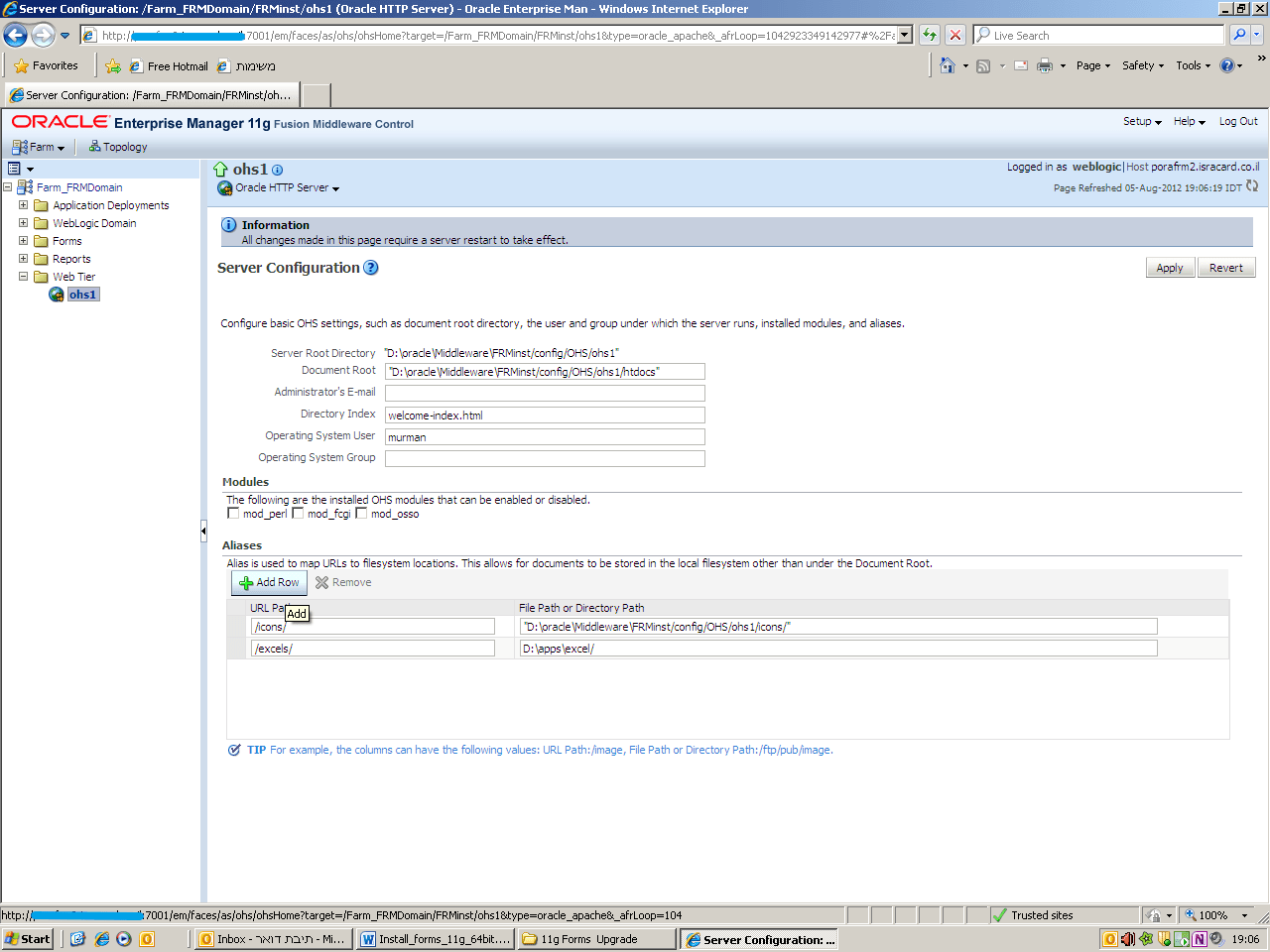Viewport: 1270px width, 952px height.
Task: Apply the server configuration changes
Action: [x=1170, y=268]
